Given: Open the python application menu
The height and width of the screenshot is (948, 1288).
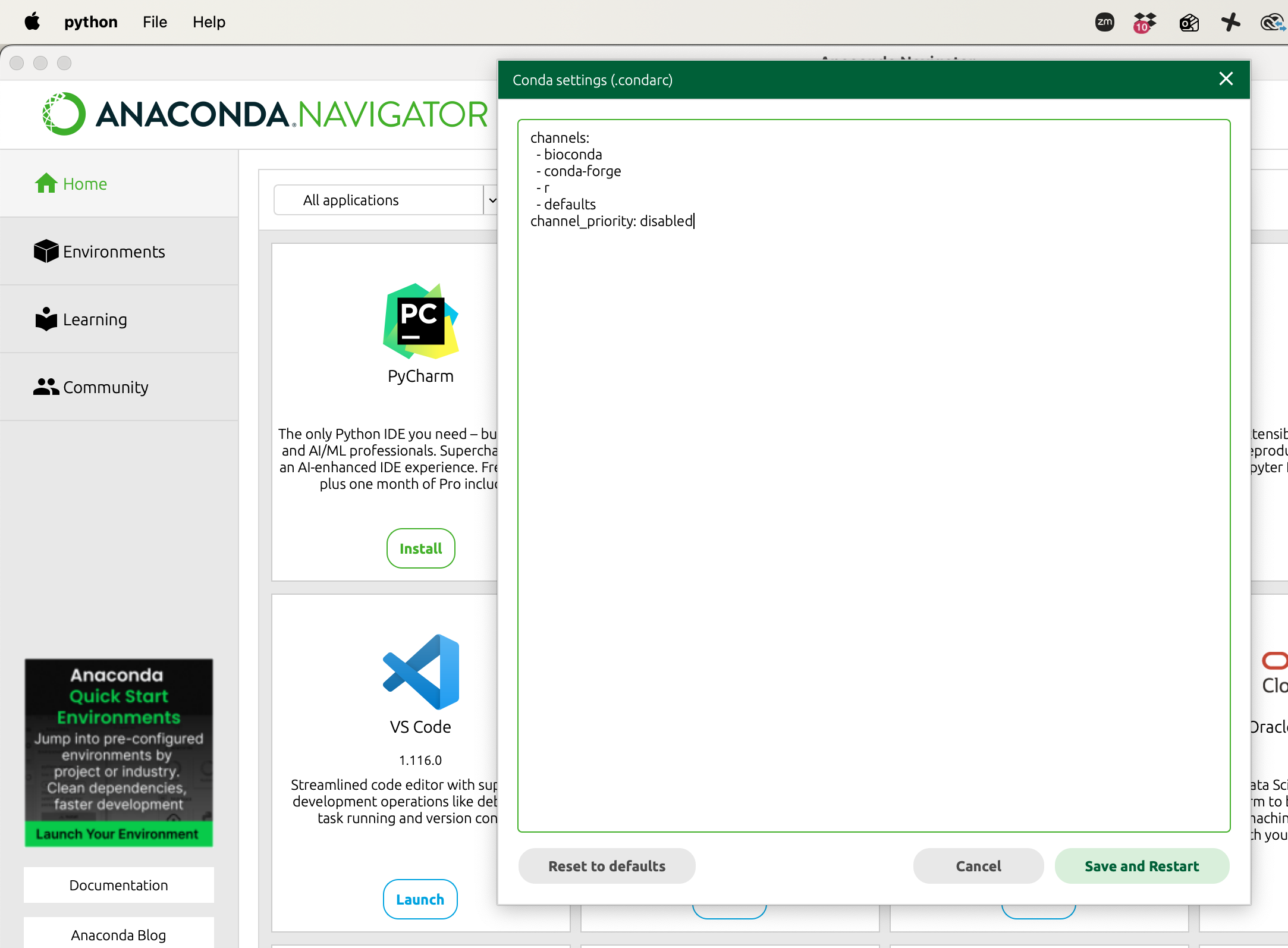Looking at the screenshot, I should (x=91, y=22).
